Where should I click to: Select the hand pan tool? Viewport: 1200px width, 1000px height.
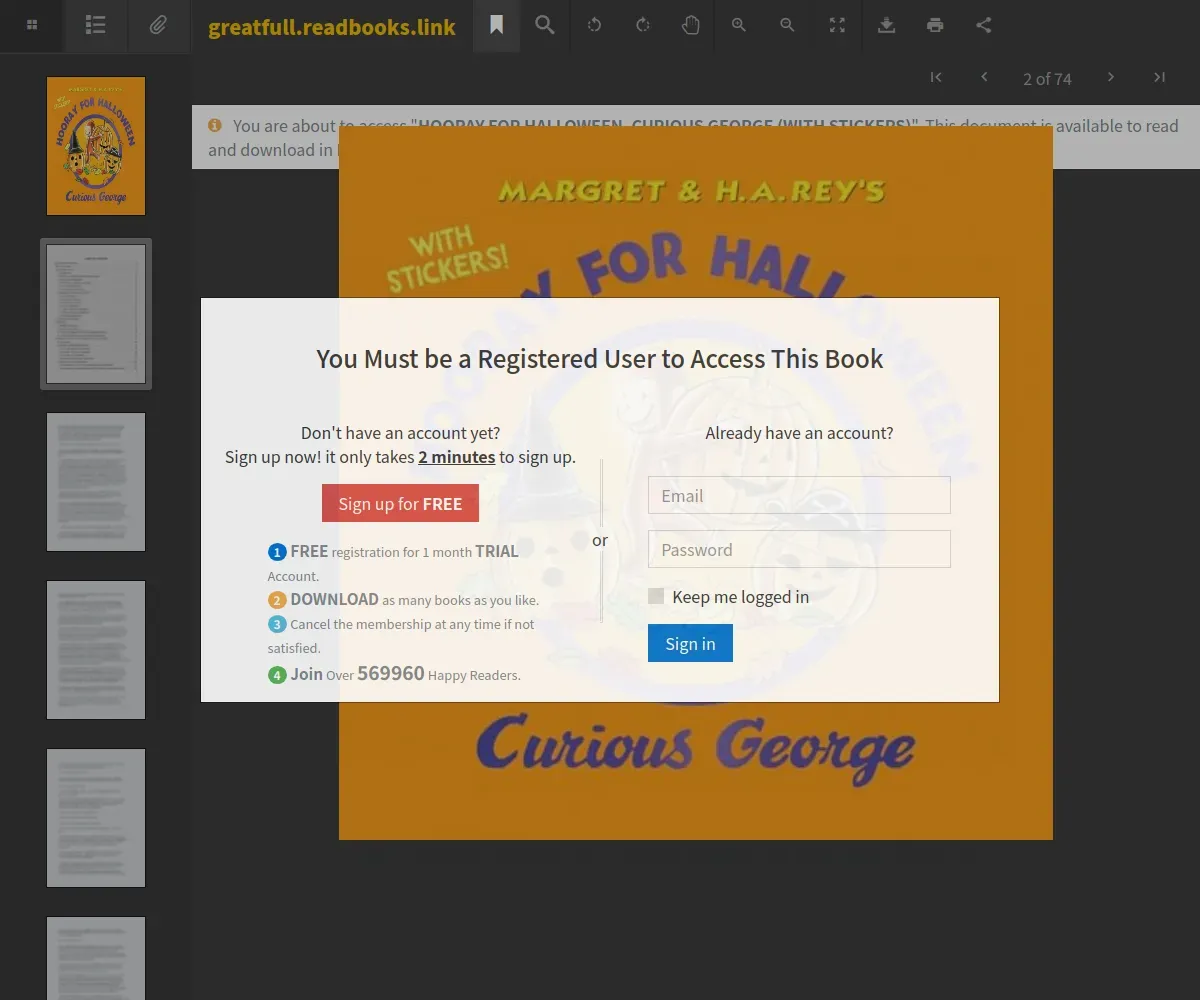[691, 25]
